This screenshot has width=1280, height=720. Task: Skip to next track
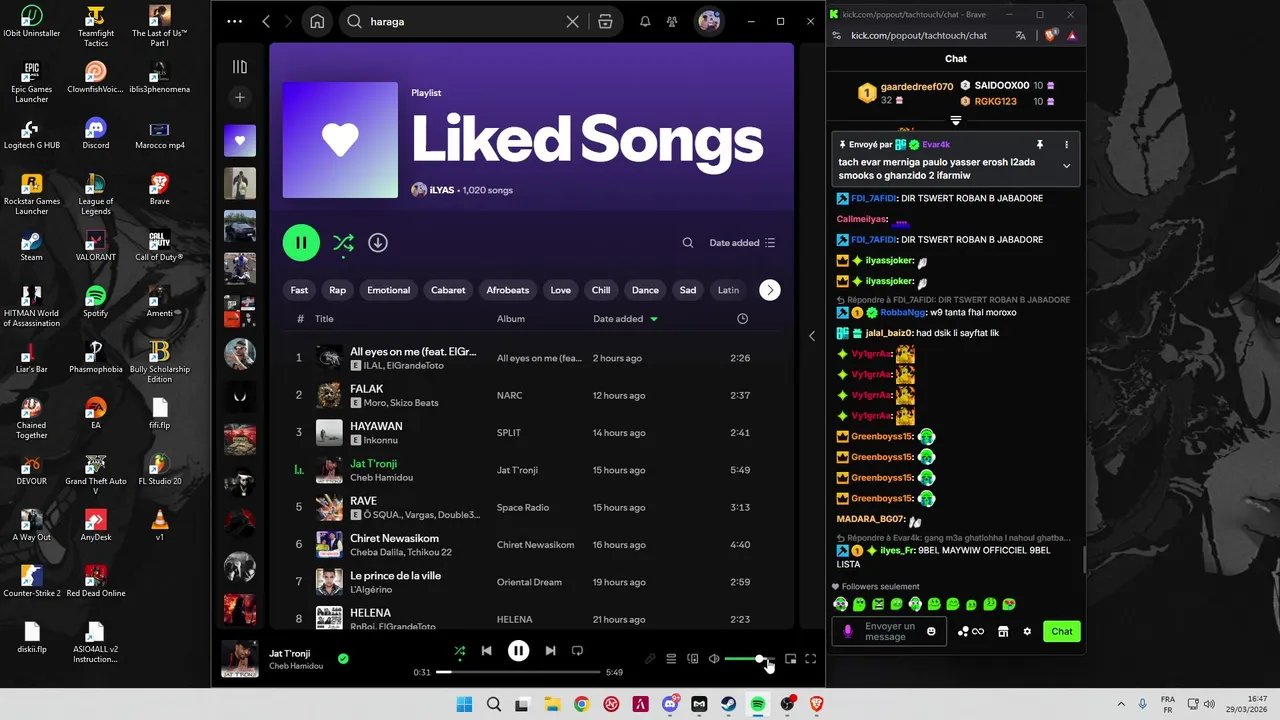550,651
